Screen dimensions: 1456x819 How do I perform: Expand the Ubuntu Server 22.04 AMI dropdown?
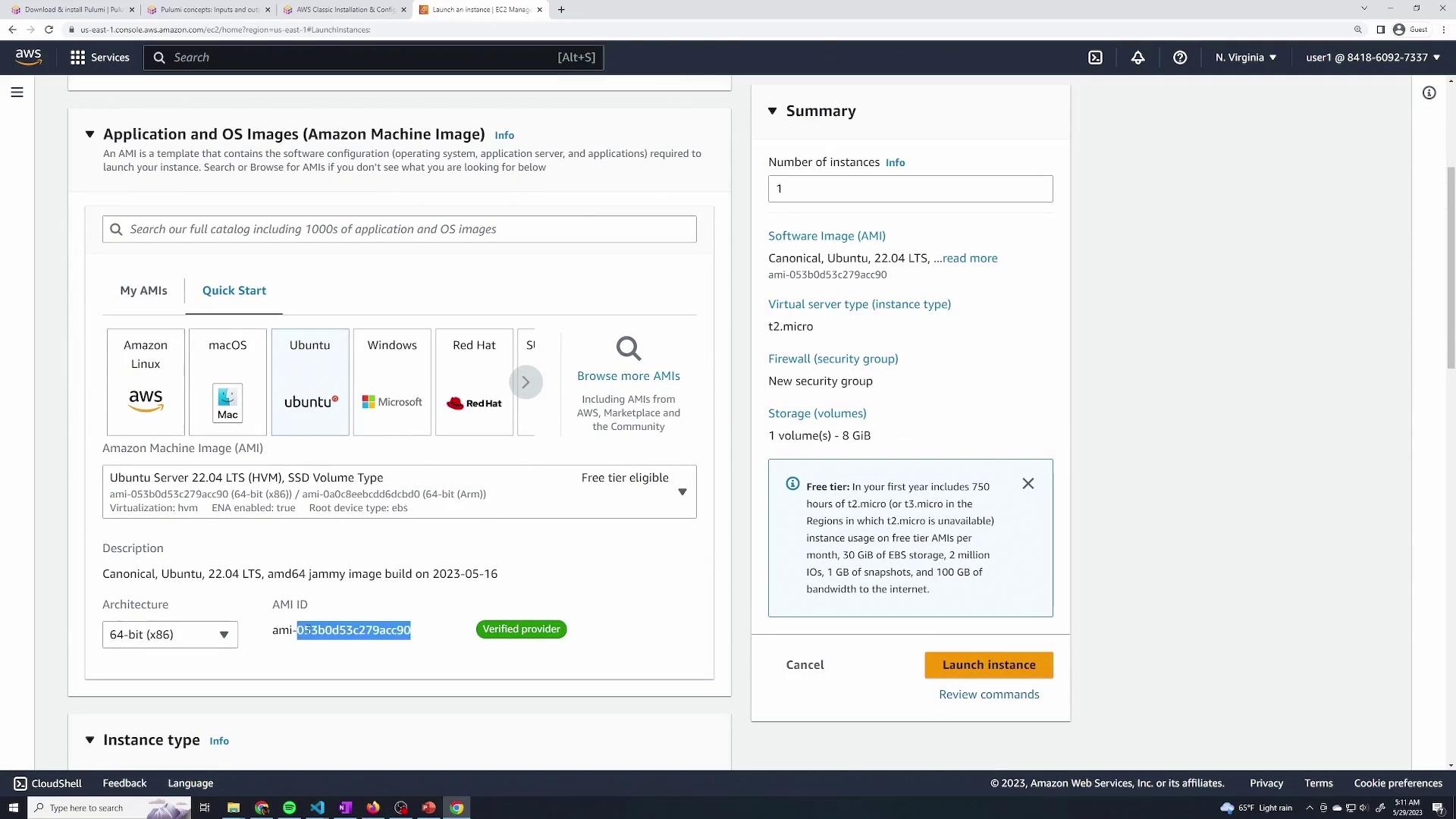[x=682, y=492]
